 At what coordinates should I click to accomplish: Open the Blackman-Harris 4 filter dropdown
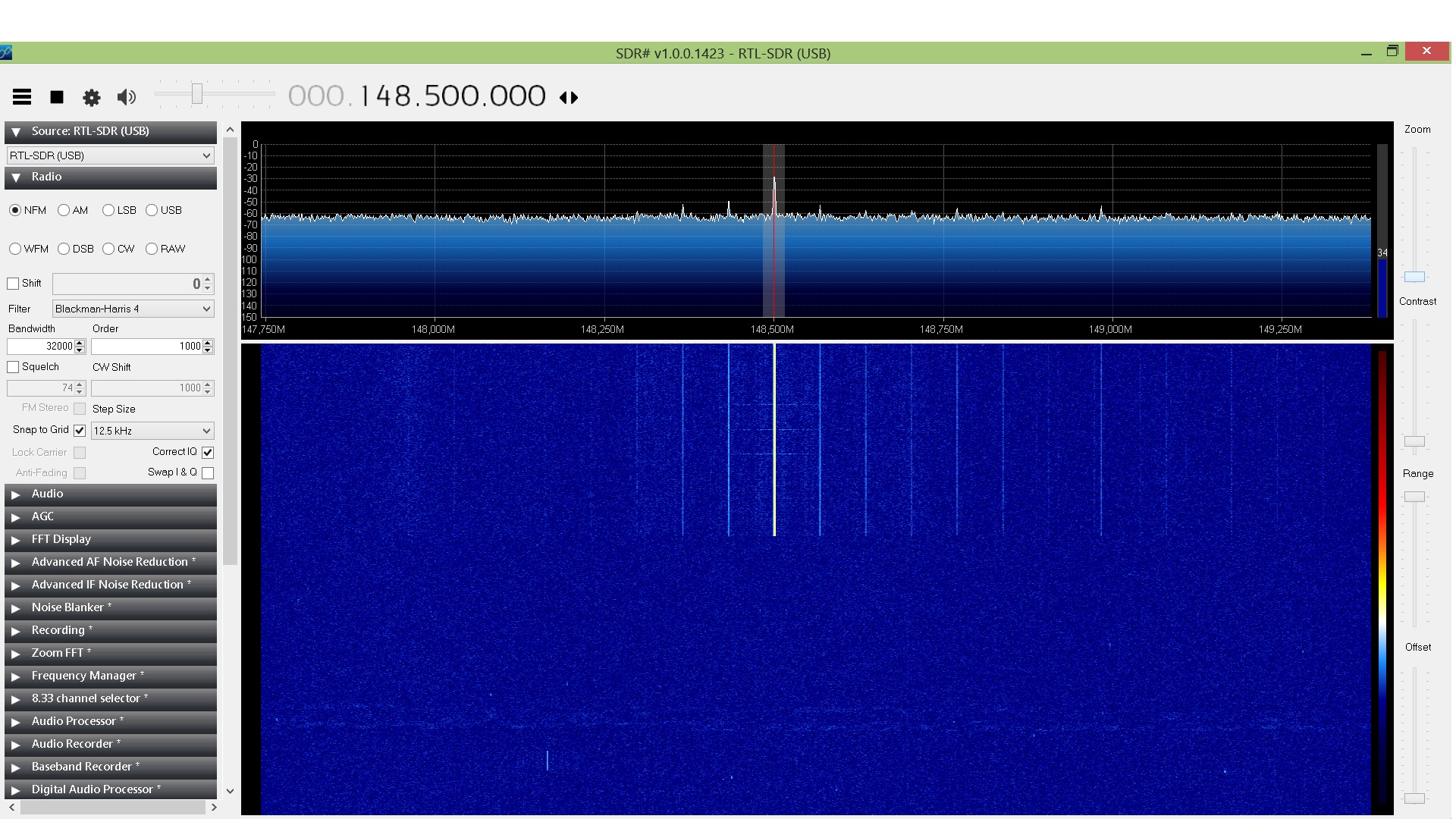(x=133, y=309)
